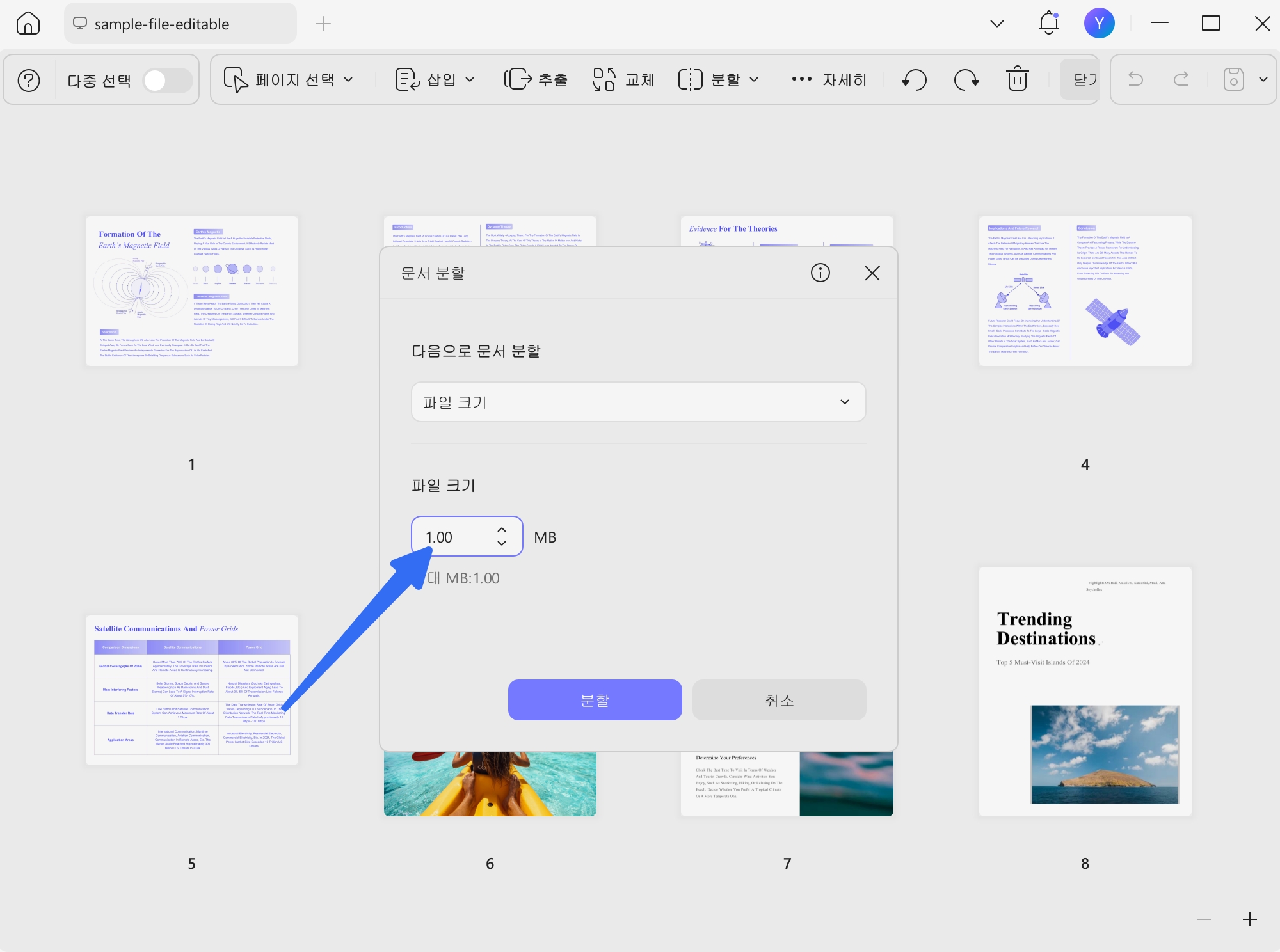Open the sample-file-editable tab

[x=180, y=24]
